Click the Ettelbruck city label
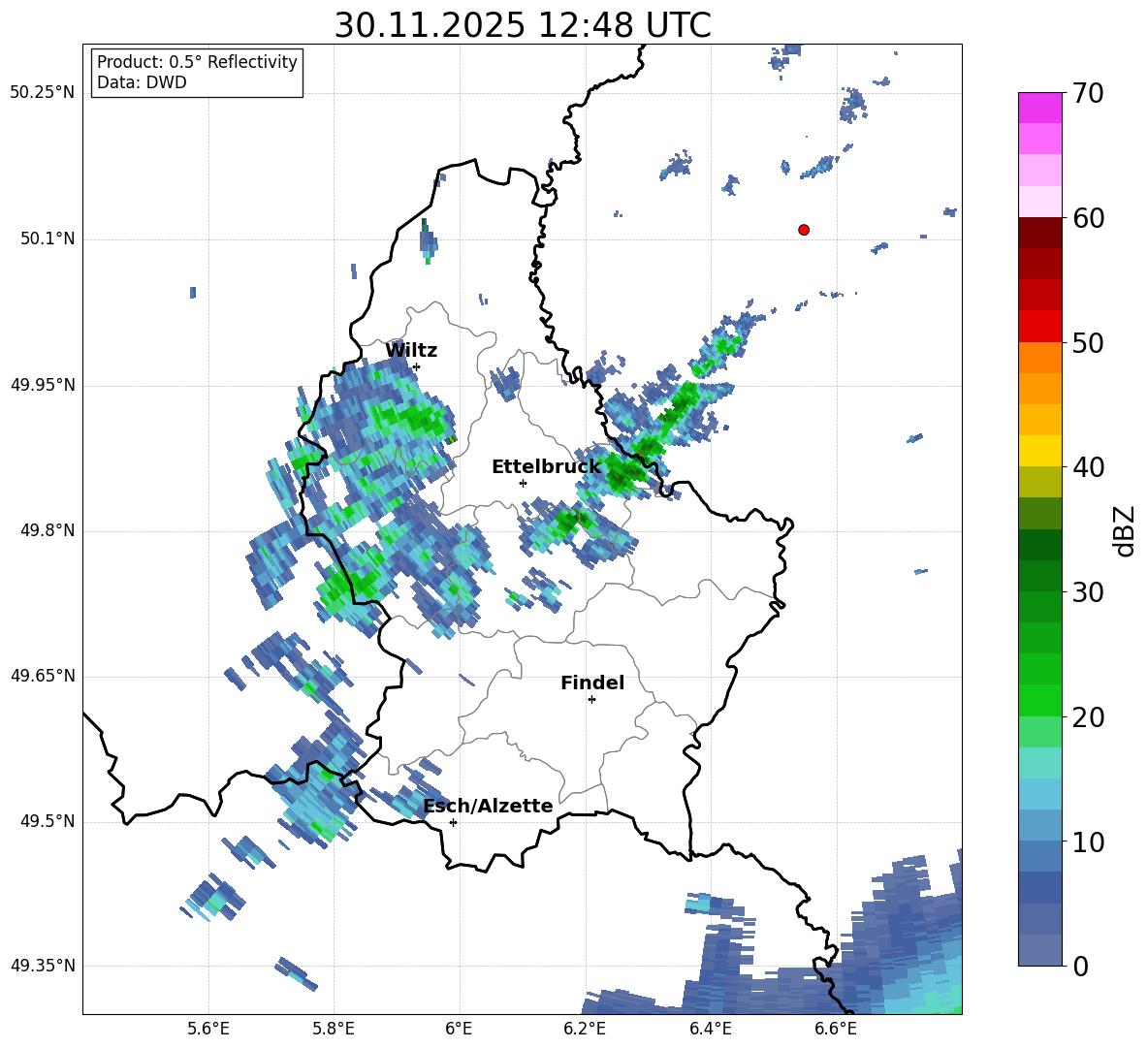1148x1048 pixels. [x=546, y=467]
